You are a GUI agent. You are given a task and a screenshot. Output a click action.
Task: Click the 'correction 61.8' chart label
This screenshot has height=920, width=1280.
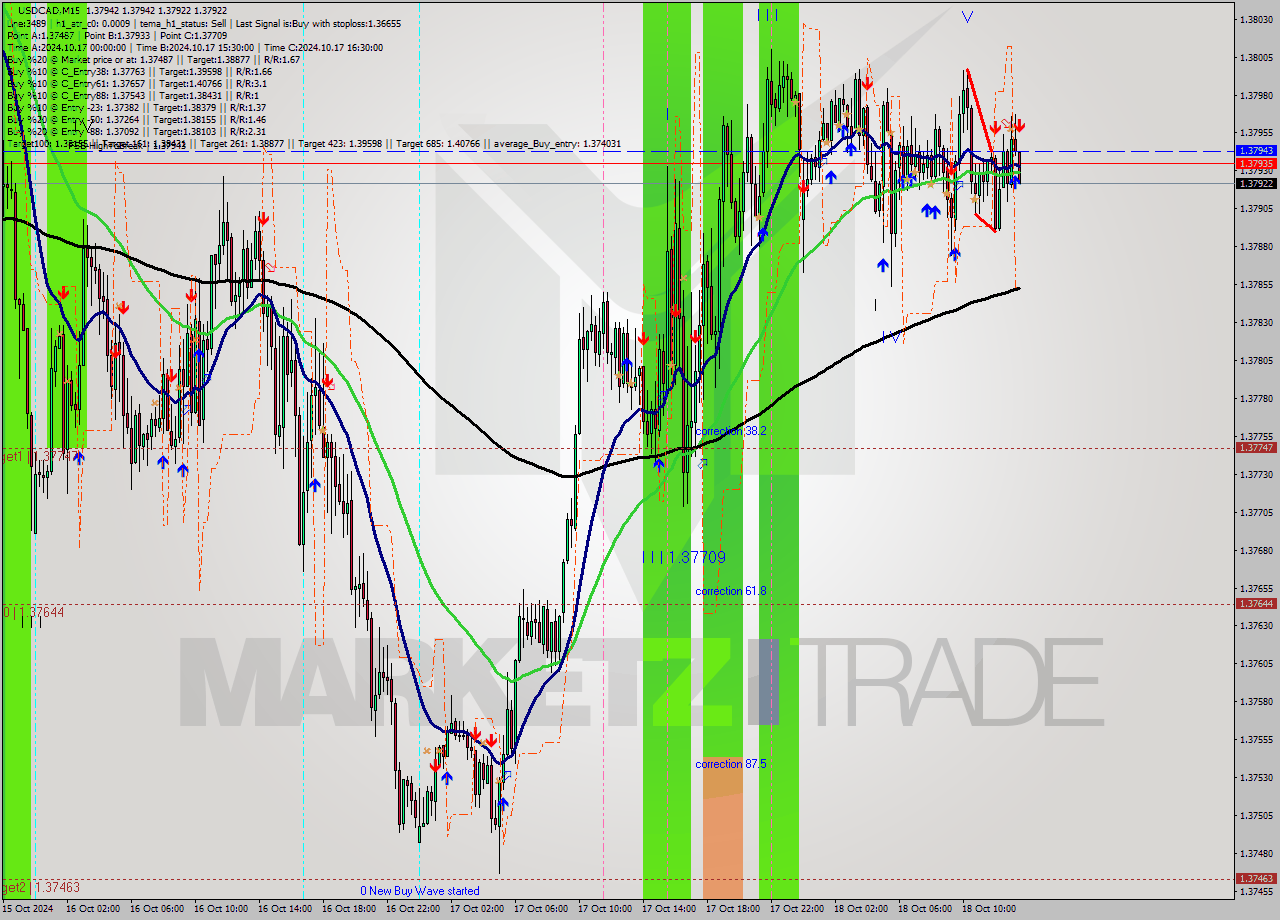point(731,591)
